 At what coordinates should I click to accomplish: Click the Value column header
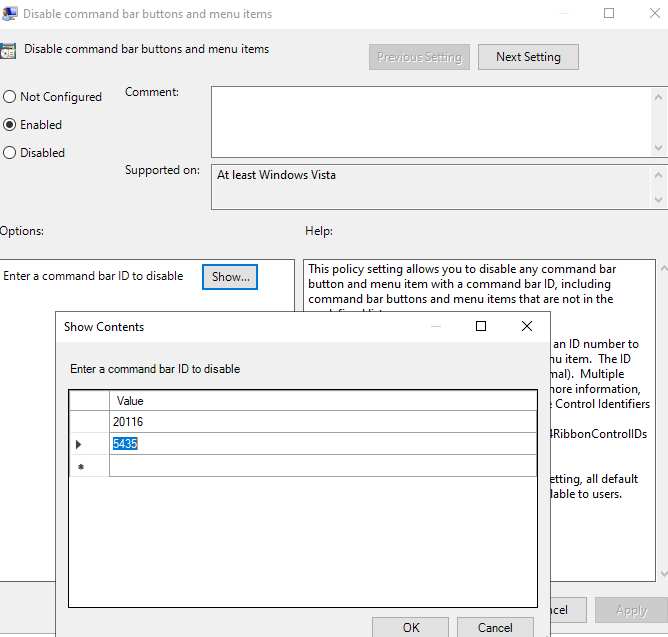[x=323, y=401]
